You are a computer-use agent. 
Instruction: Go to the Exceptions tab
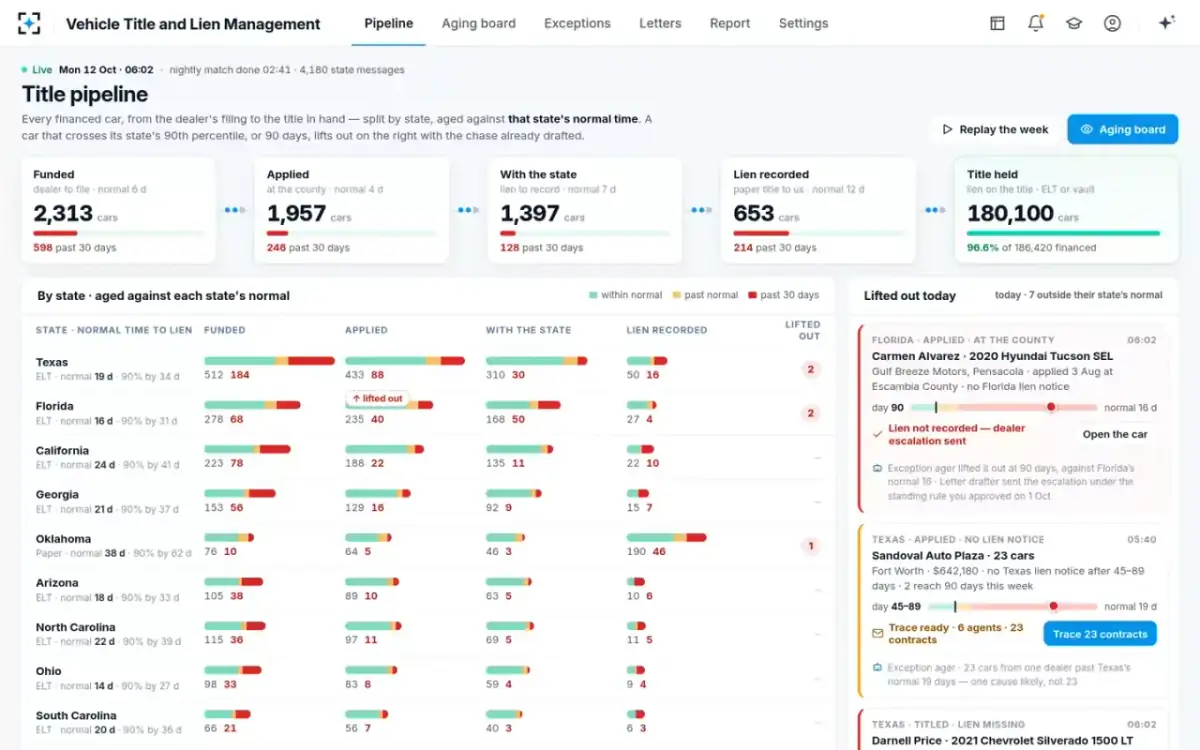[577, 23]
